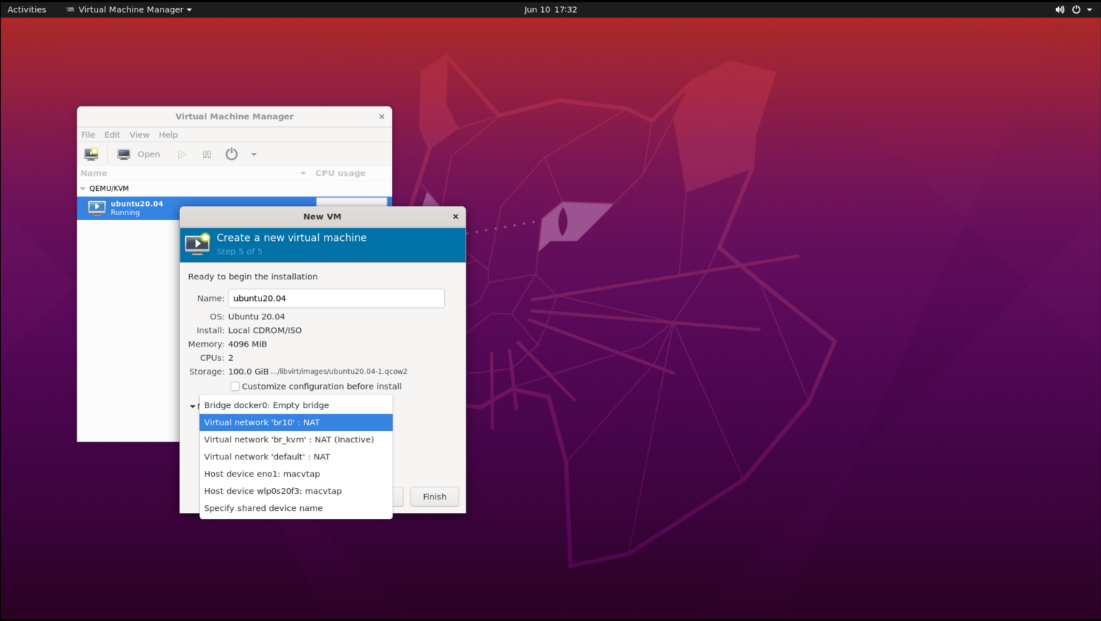Open the system volume icon
This screenshot has height=621, width=1101.
[1060, 9]
